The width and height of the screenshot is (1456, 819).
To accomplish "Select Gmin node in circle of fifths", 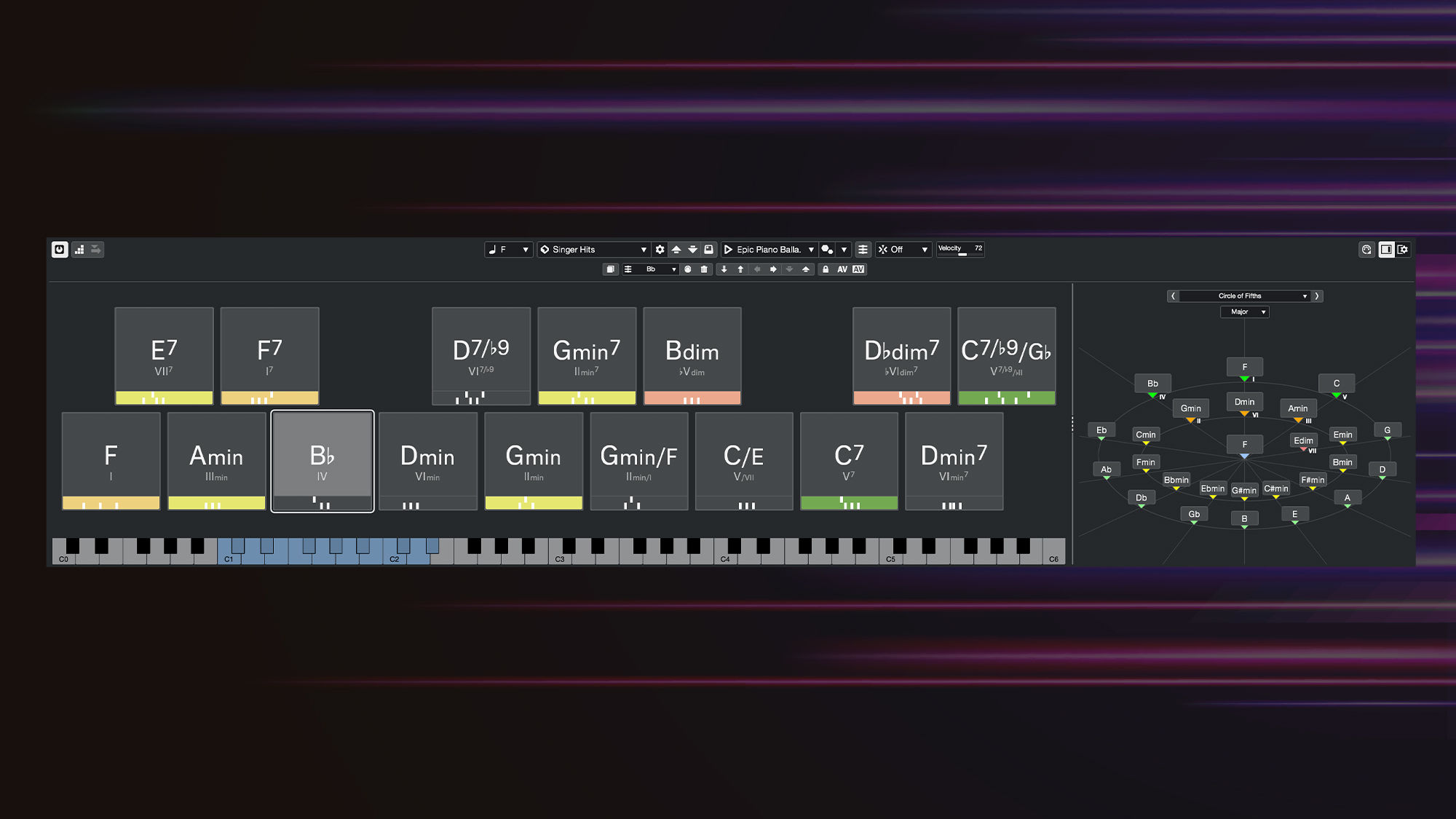I will 1191,408.
